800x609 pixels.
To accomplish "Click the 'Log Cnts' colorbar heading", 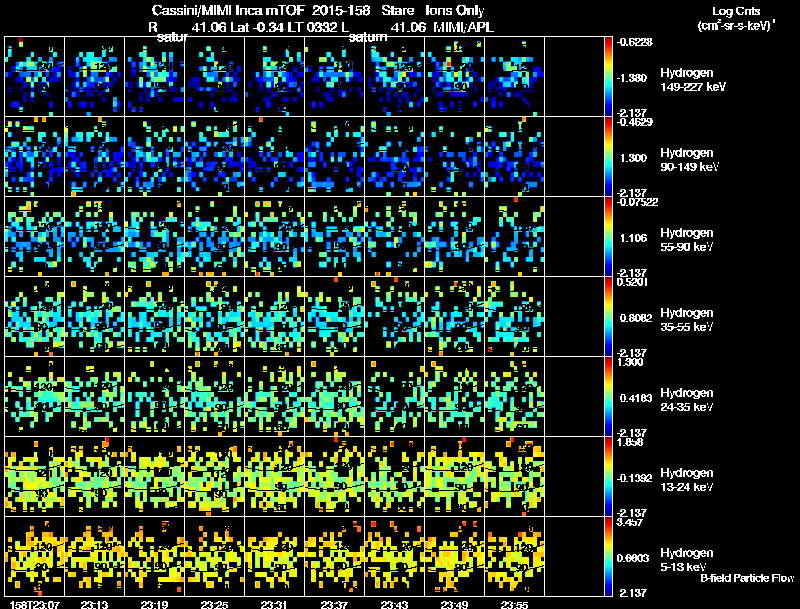I will pos(736,11).
